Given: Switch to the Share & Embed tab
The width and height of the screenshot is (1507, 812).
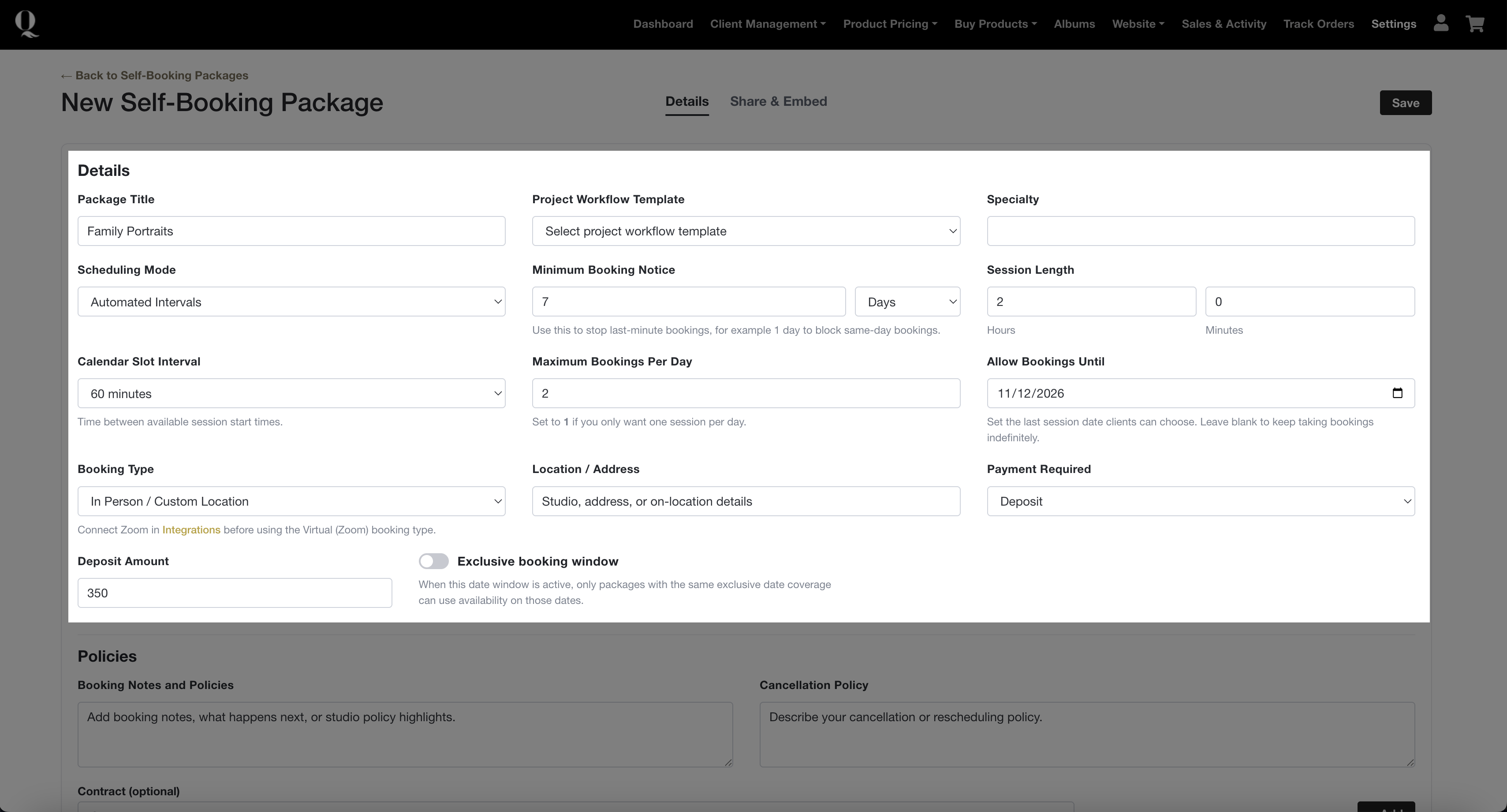Looking at the screenshot, I should click(778, 101).
